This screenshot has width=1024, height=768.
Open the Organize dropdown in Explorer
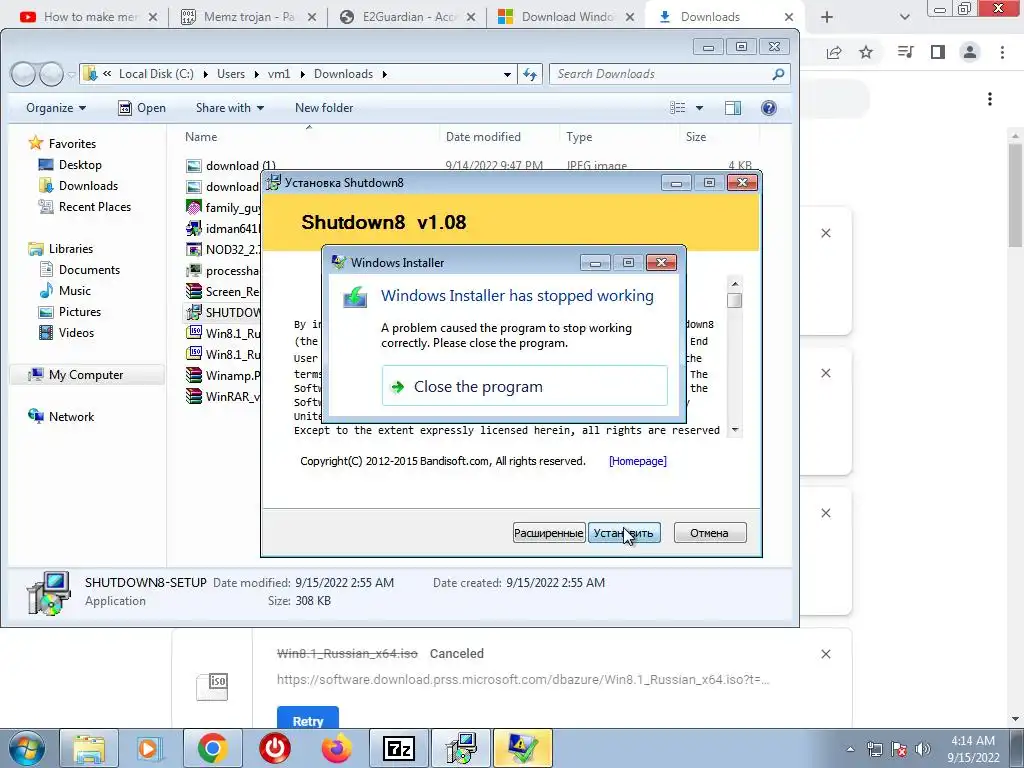click(x=56, y=108)
